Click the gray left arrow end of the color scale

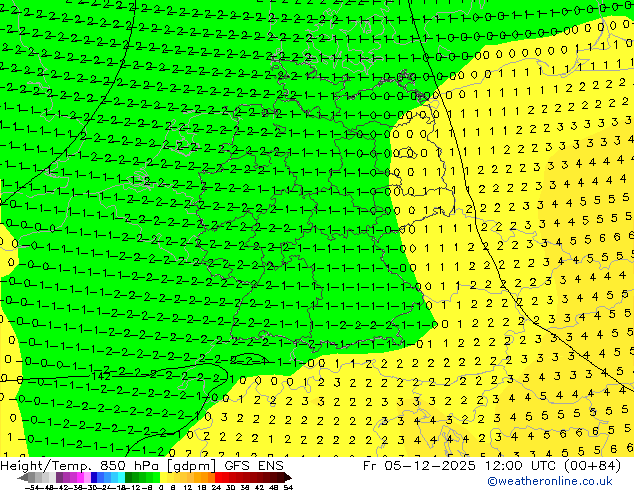coord(23,478)
